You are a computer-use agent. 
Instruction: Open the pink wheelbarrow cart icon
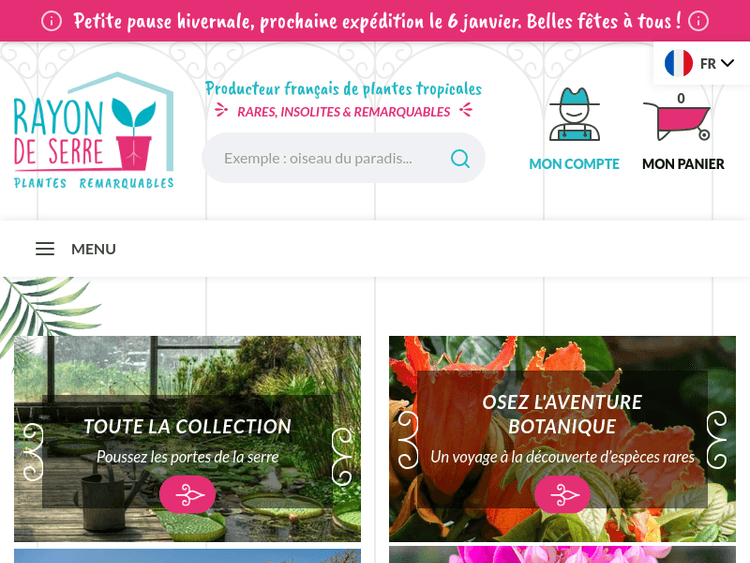[x=677, y=122]
